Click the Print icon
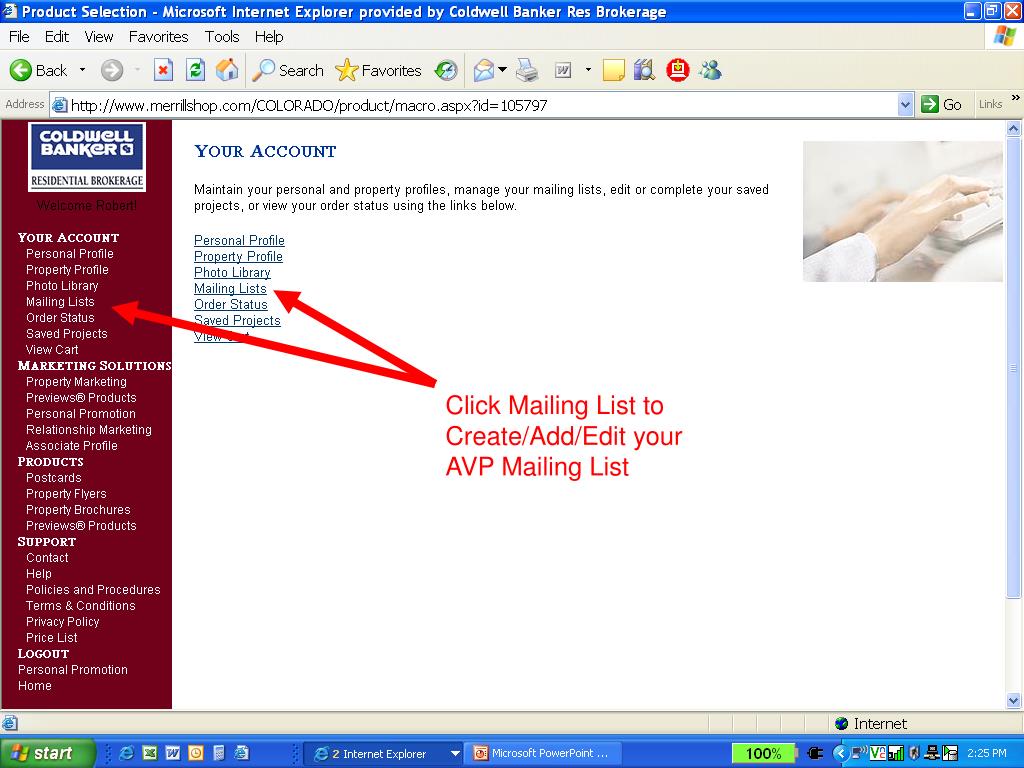 [526, 70]
